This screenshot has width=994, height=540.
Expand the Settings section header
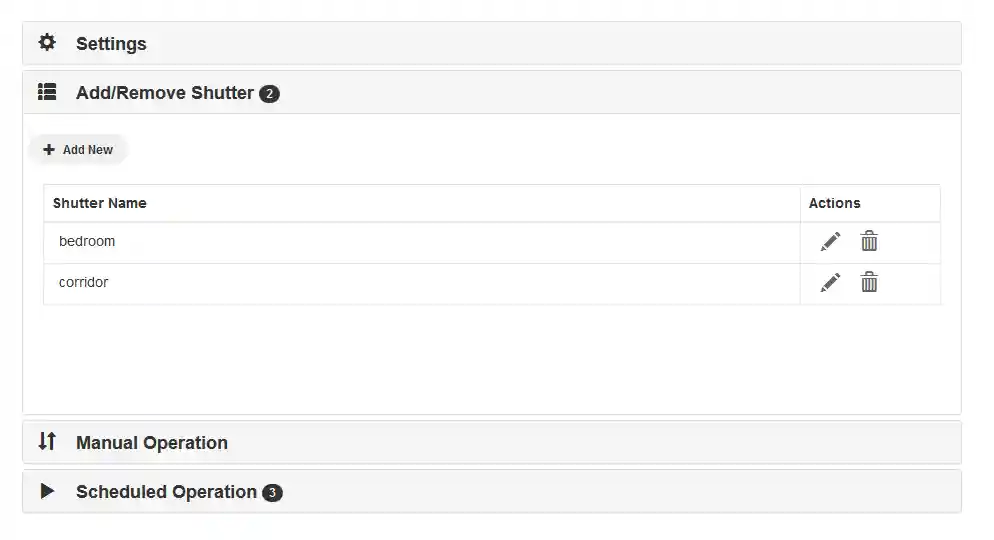[x=111, y=44]
